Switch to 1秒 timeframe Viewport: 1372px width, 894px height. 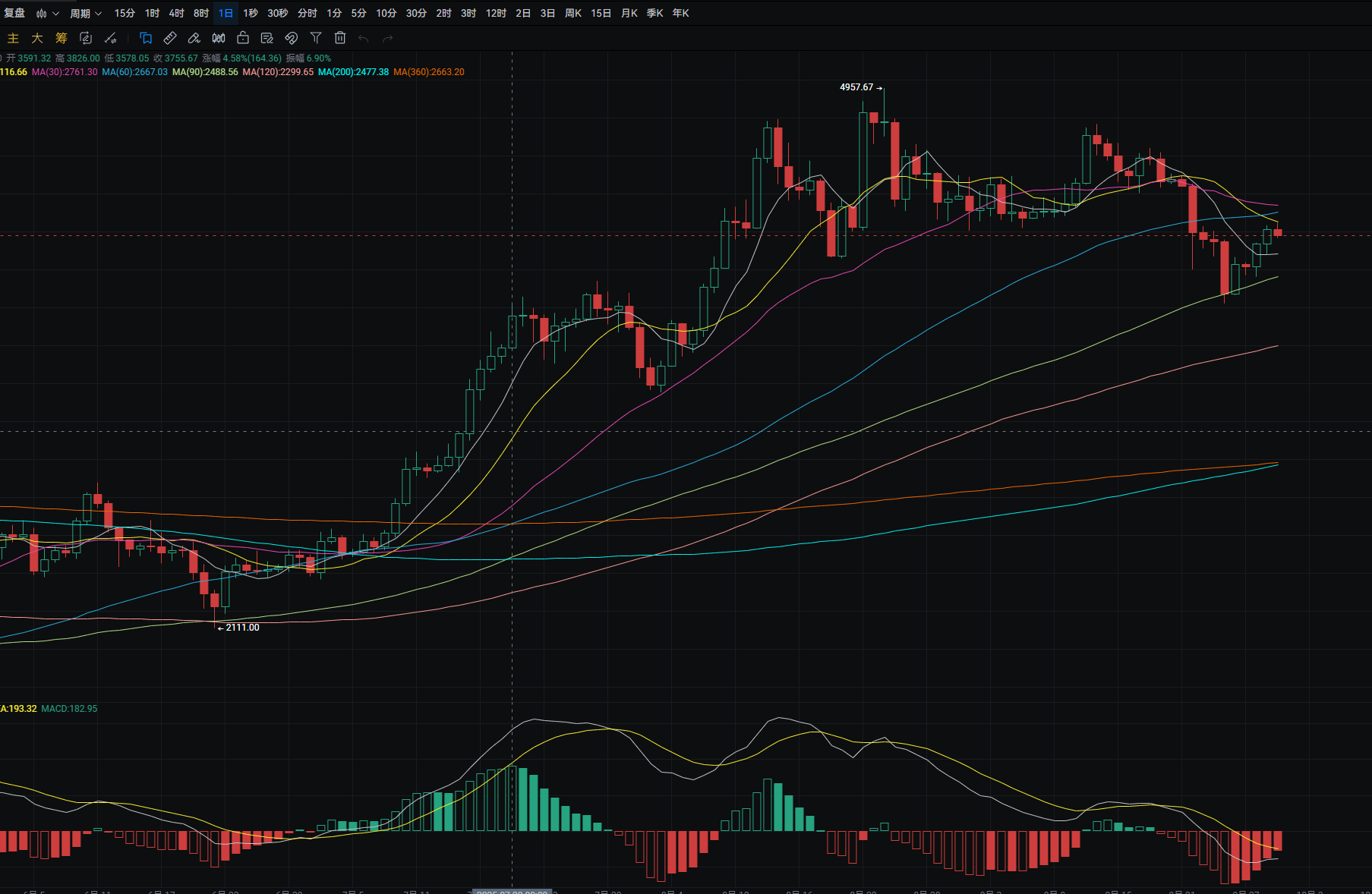pyautogui.click(x=250, y=13)
